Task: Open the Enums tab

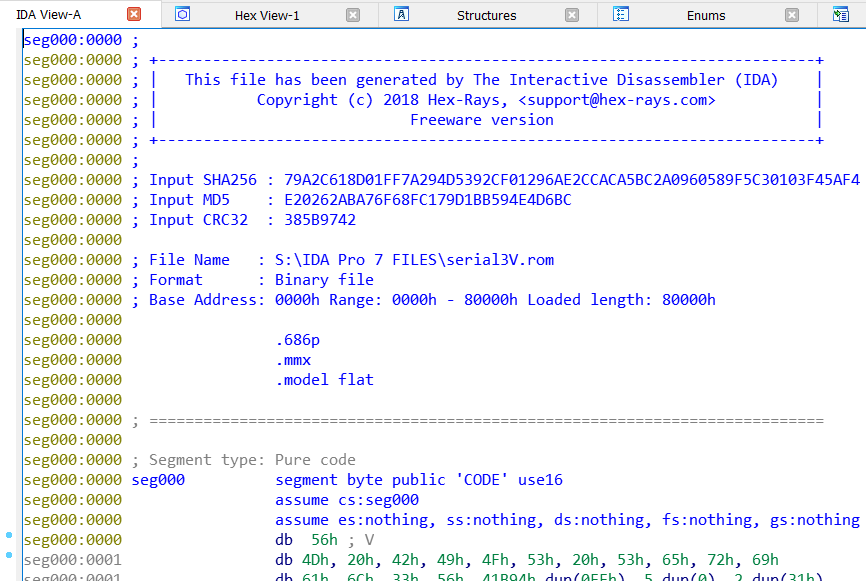Action: coord(706,15)
